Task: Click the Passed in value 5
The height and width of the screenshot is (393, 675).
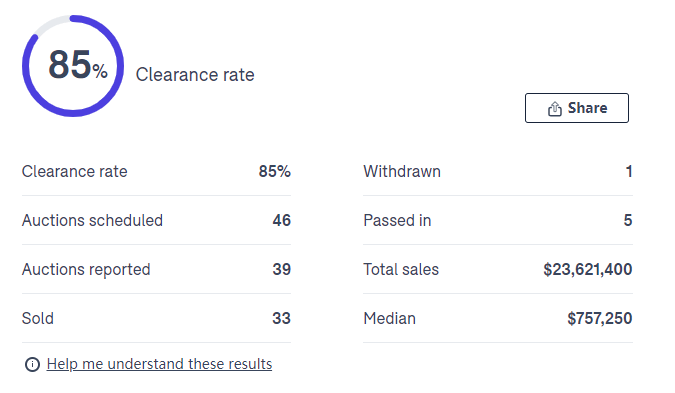Action: (x=628, y=220)
